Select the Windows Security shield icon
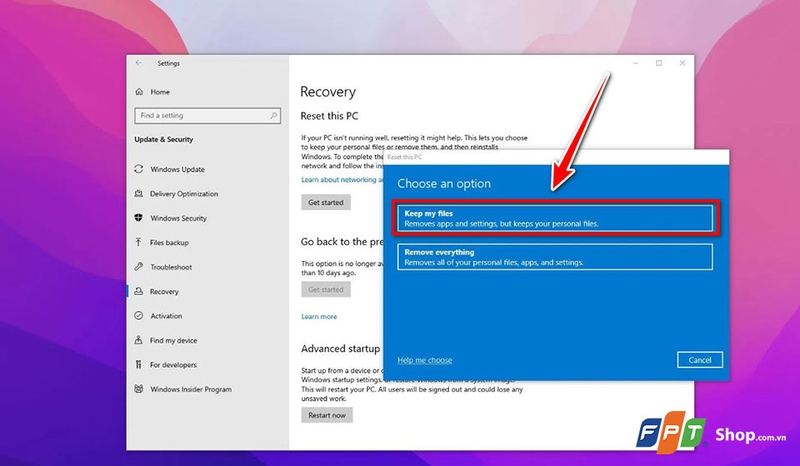Viewport: 800px width, 466px height. point(139,218)
